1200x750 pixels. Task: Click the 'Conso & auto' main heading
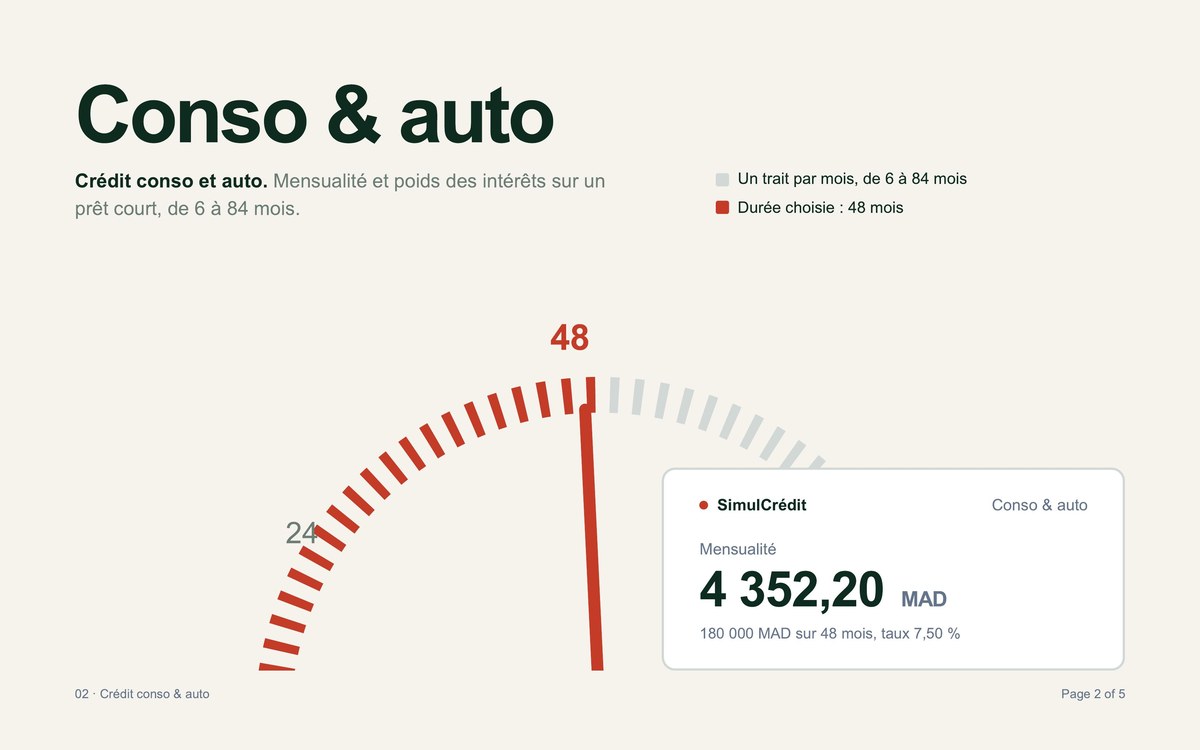[x=315, y=114]
